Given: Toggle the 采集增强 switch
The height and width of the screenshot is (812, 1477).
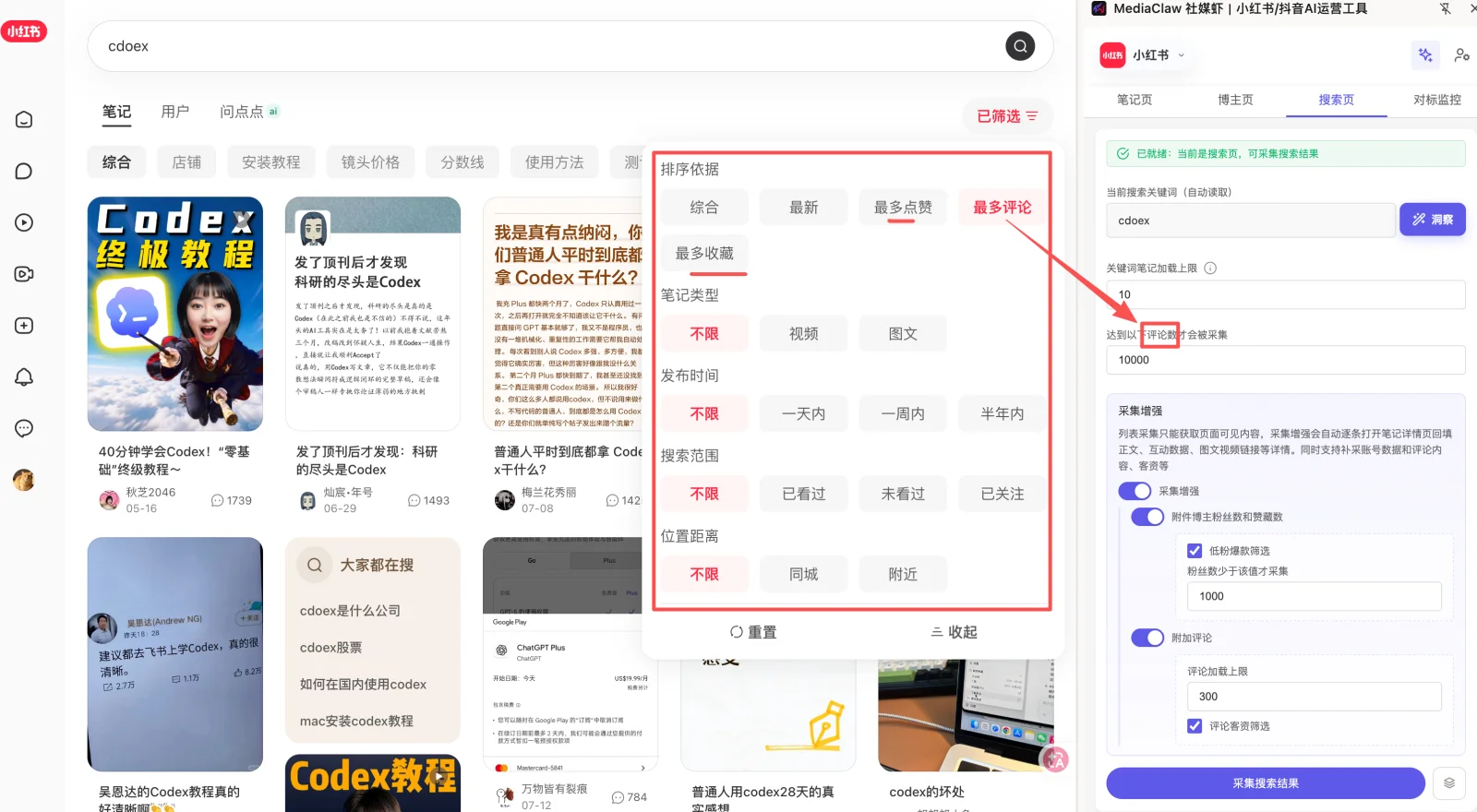Looking at the screenshot, I should (1135, 491).
